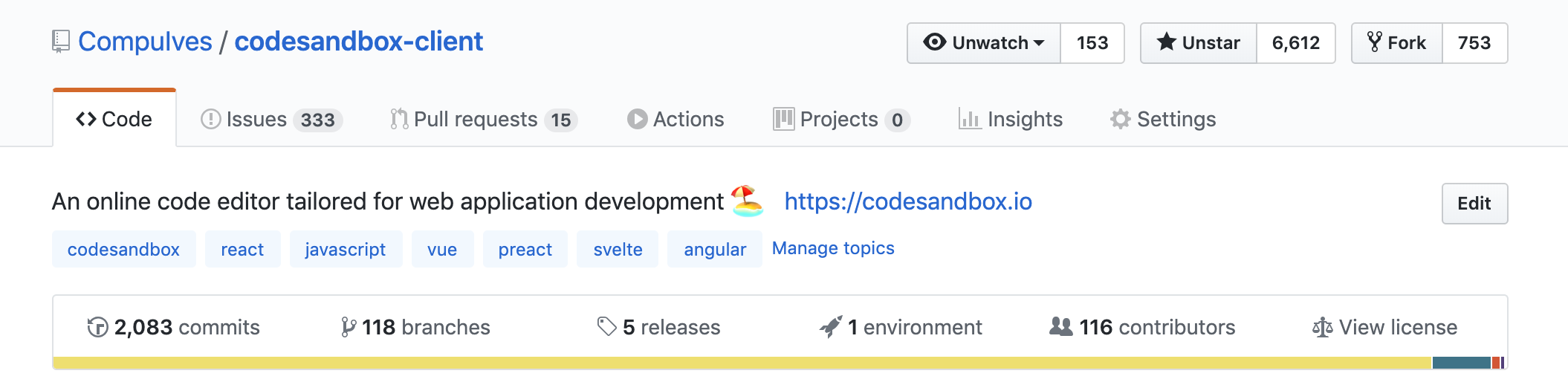
Task: Click the Issues exclamation circle icon
Action: [x=211, y=119]
